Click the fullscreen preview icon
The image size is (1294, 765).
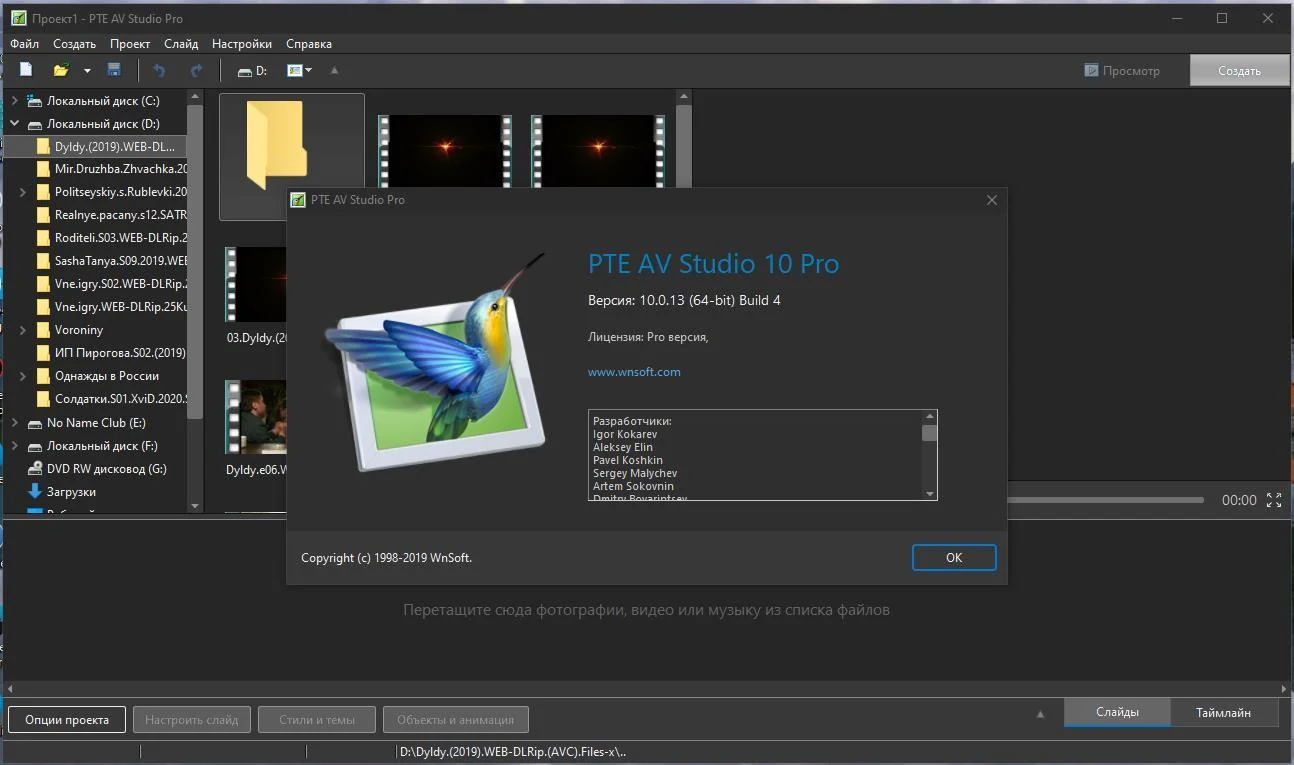coord(1274,500)
